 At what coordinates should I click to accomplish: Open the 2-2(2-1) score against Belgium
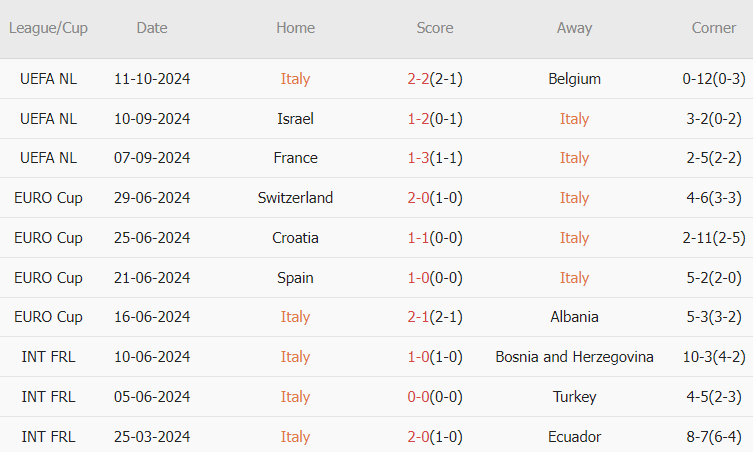coord(435,79)
